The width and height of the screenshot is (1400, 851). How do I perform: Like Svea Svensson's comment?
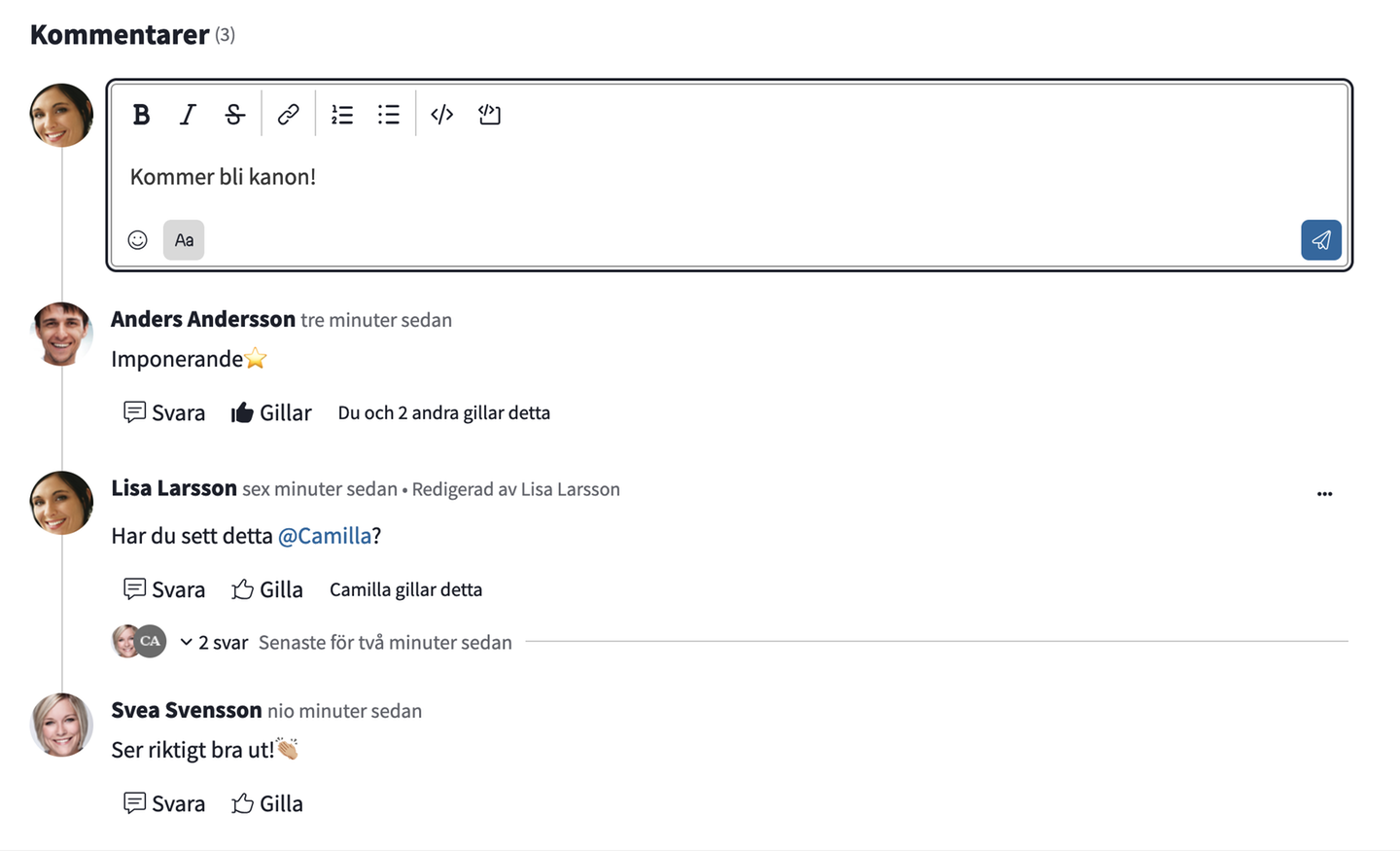tap(267, 803)
